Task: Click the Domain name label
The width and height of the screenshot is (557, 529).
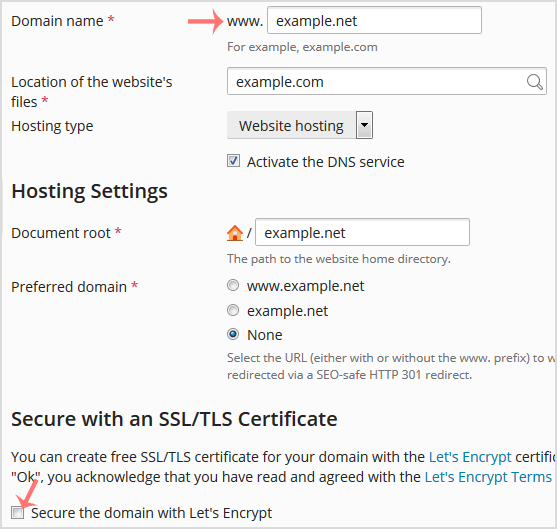Action: 57,21
